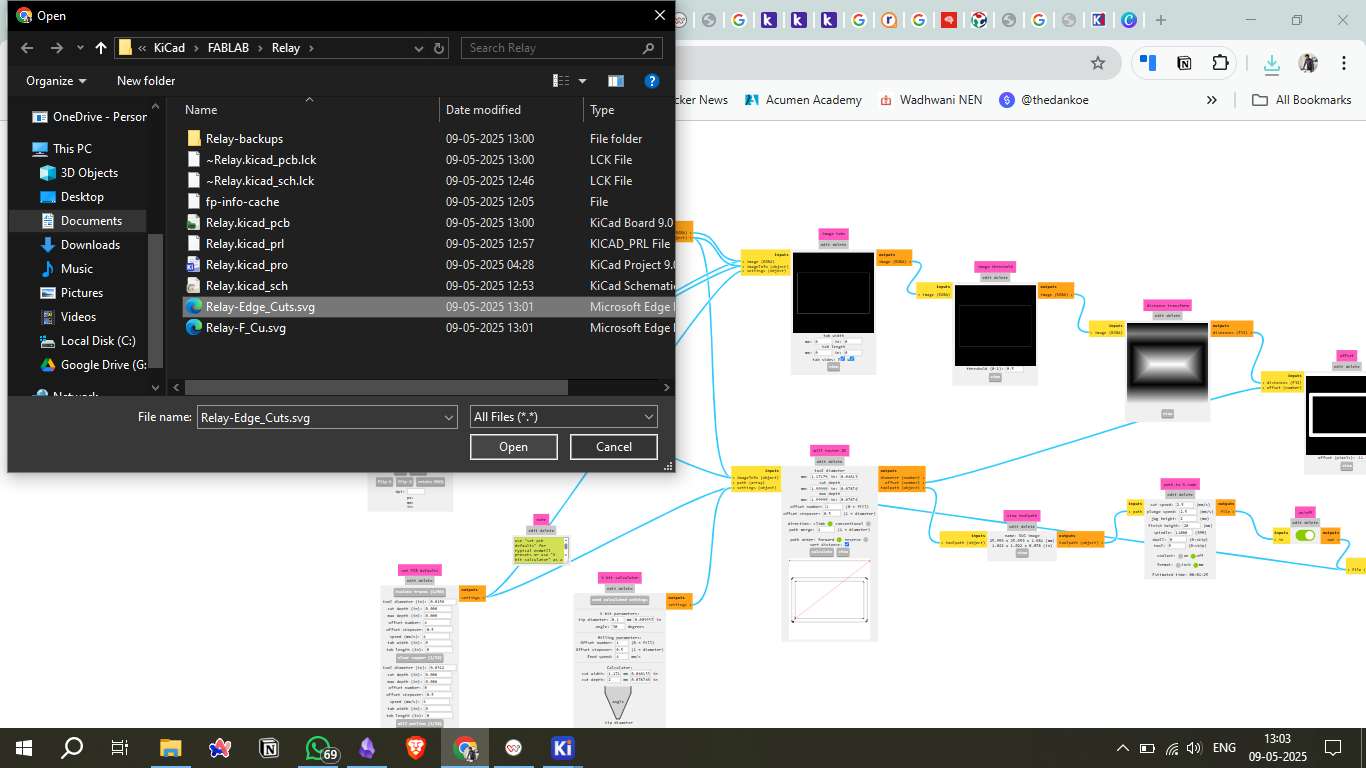This screenshot has width=1366, height=768.
Task: Open view options dropdown arrow
Action: pyautogui.click(x=582, y=81)
